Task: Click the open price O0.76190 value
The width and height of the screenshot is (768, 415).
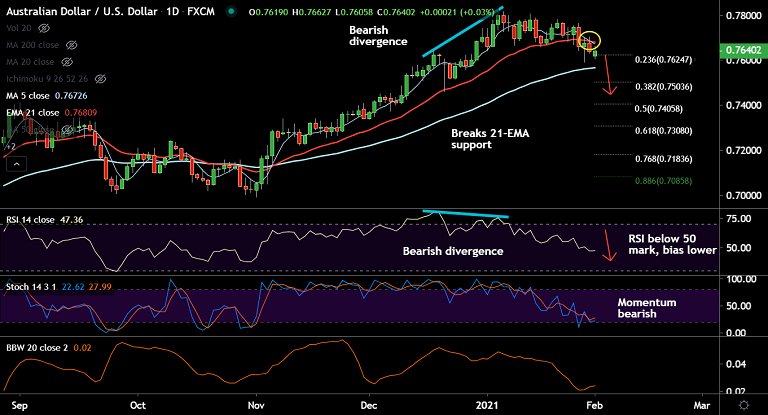Action: (268, 12)
